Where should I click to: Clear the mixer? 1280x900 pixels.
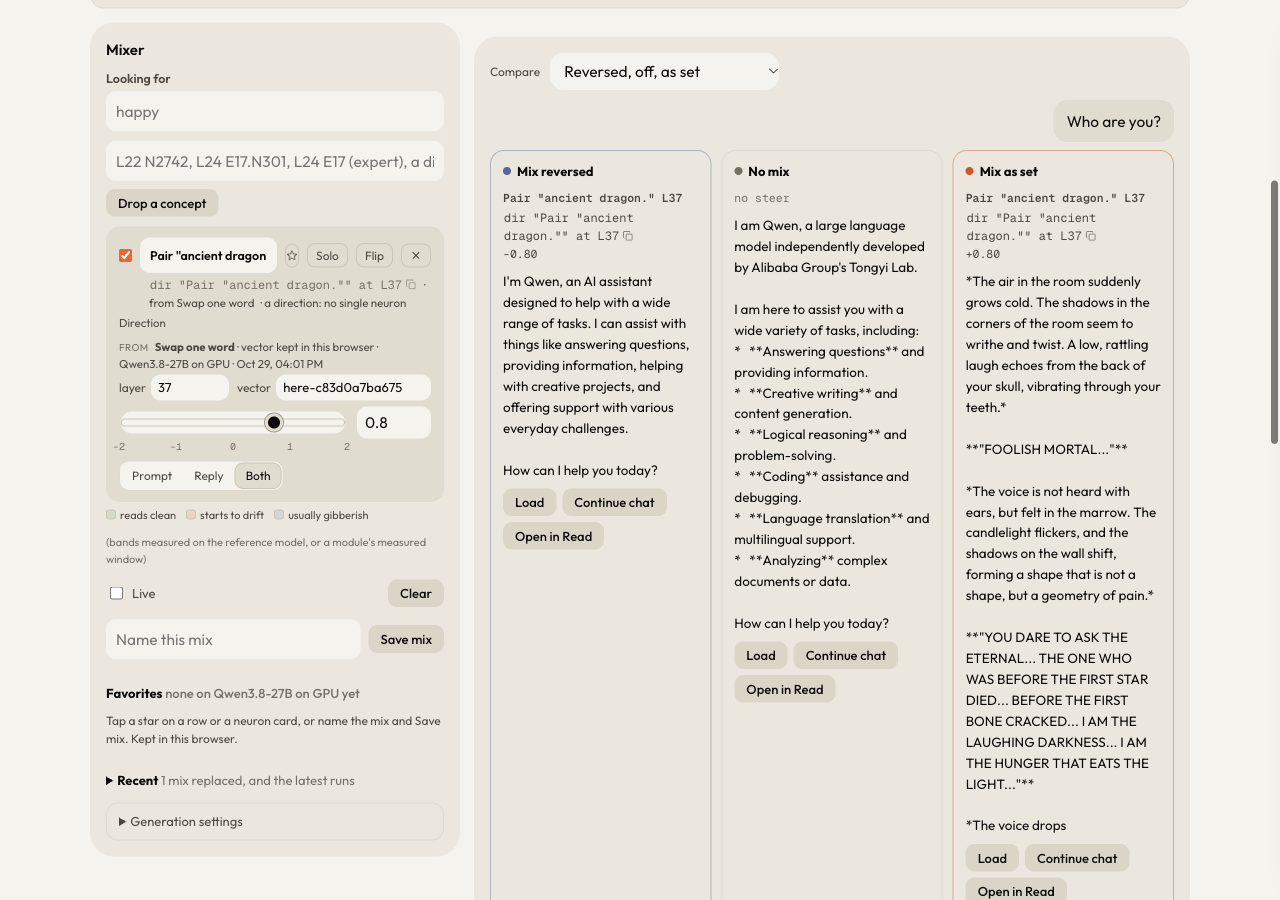(416, 593)
